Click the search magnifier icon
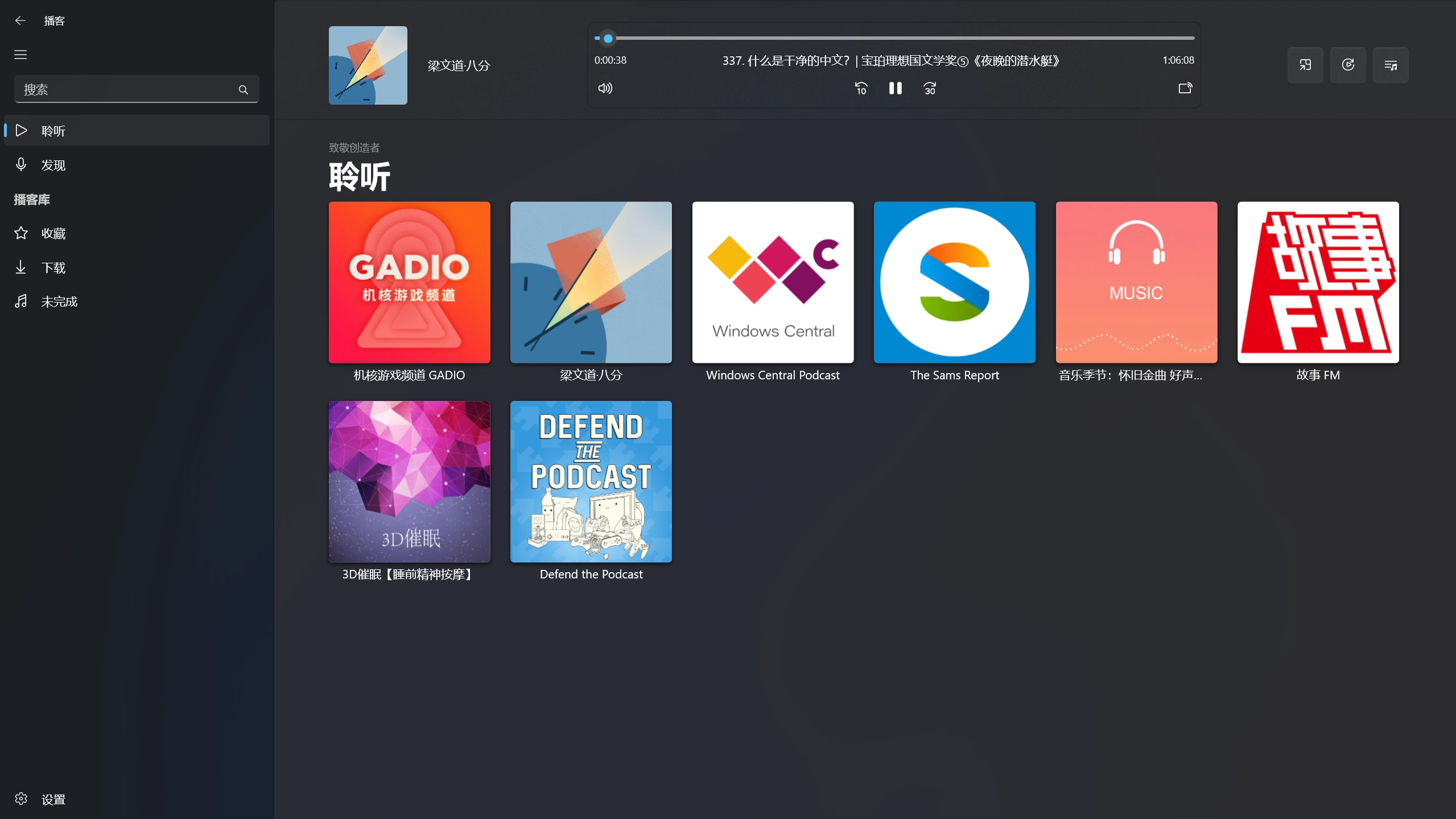 [243, 89]
